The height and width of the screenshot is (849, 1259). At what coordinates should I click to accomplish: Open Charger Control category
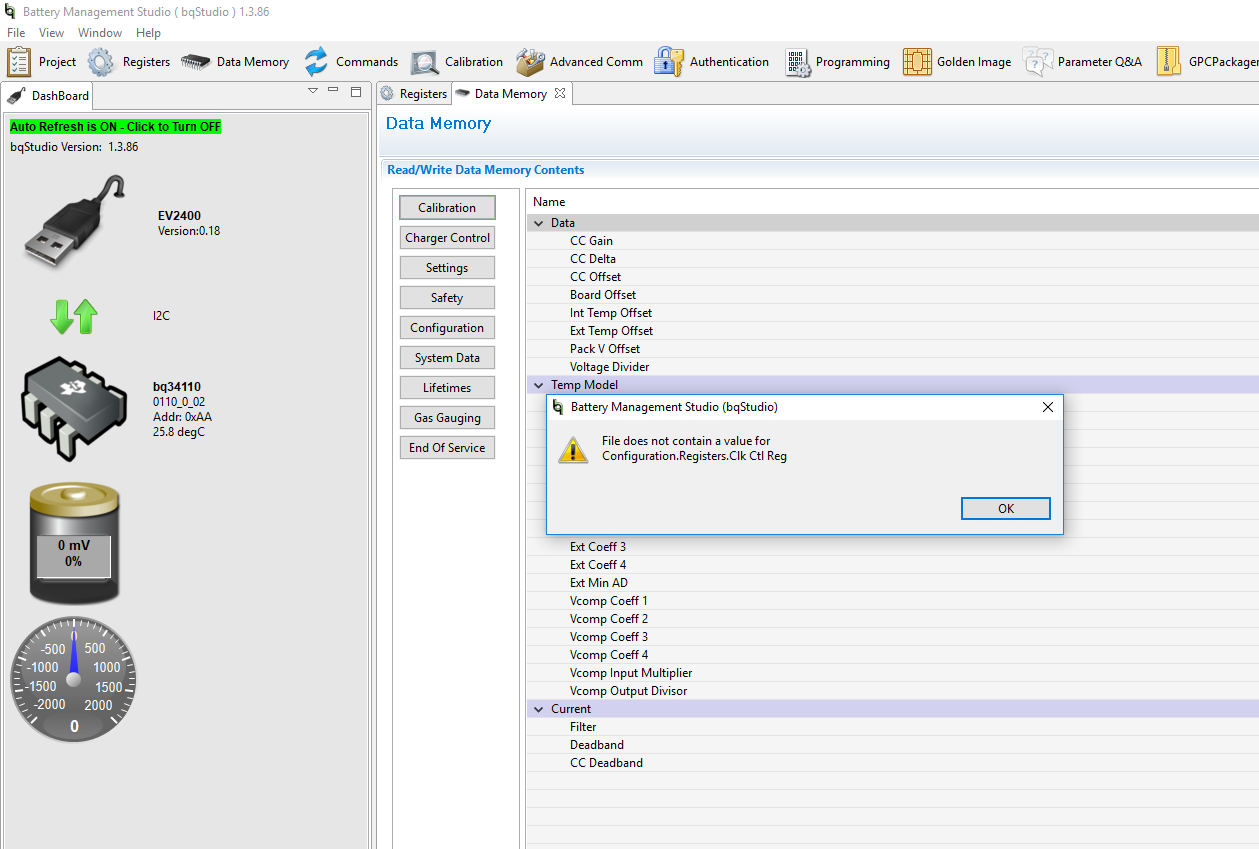(x=447, y=238)
